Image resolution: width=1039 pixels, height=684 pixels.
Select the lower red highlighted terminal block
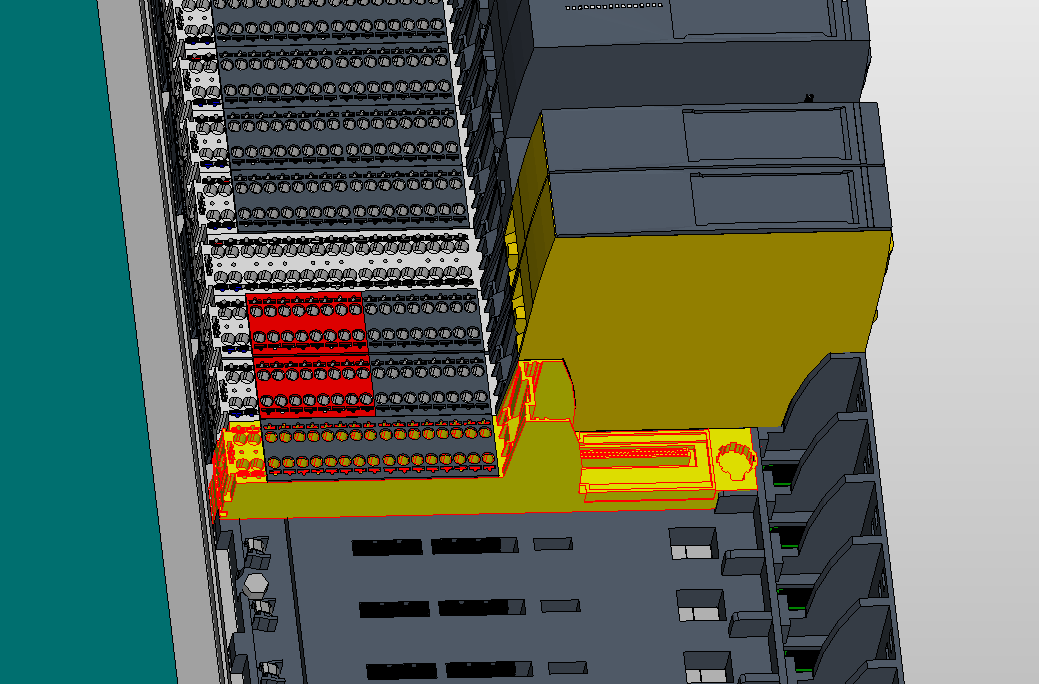[315, 386]
